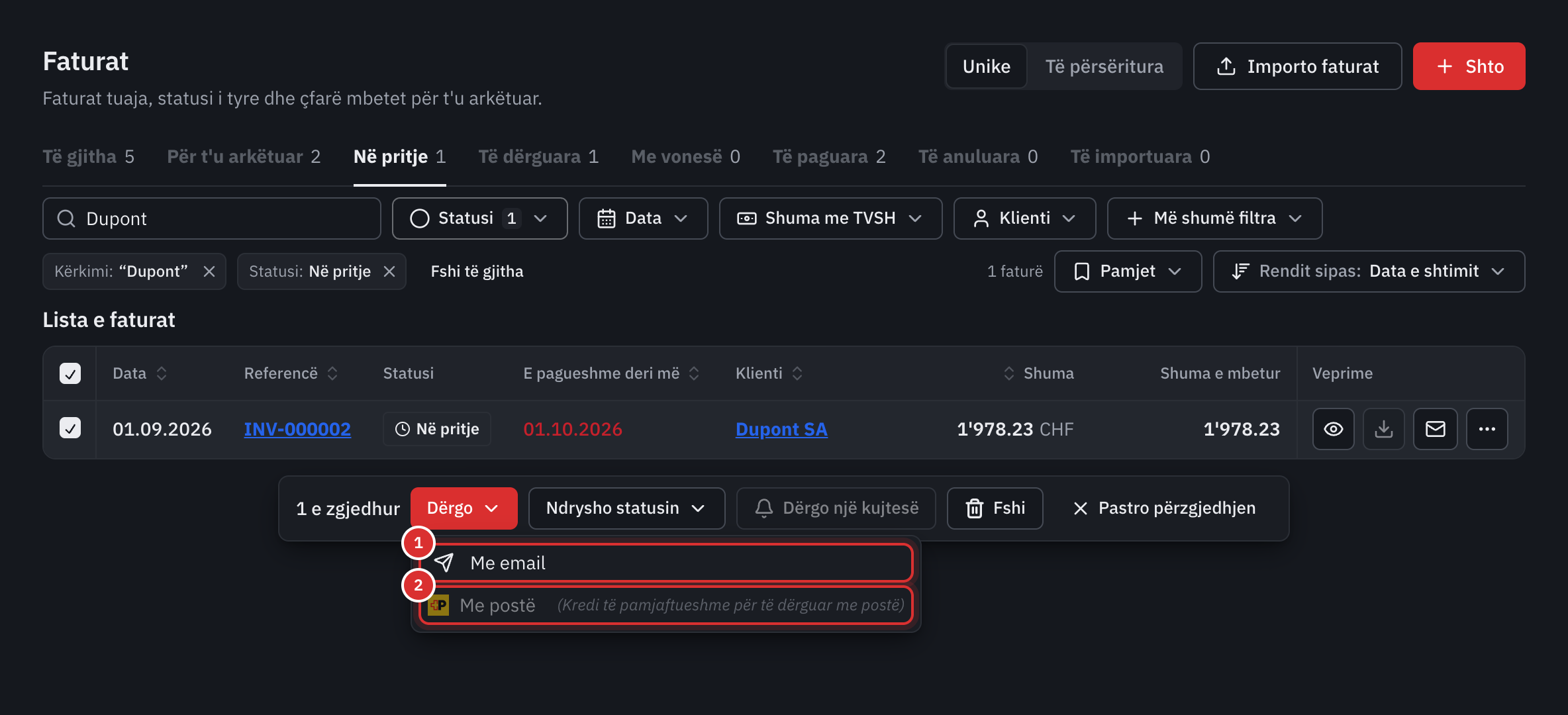Image resolution: width=1568 pixels, height=715 pixels.
Task: Open the Dupont SA client link
Action: click(x=781, y=429)
